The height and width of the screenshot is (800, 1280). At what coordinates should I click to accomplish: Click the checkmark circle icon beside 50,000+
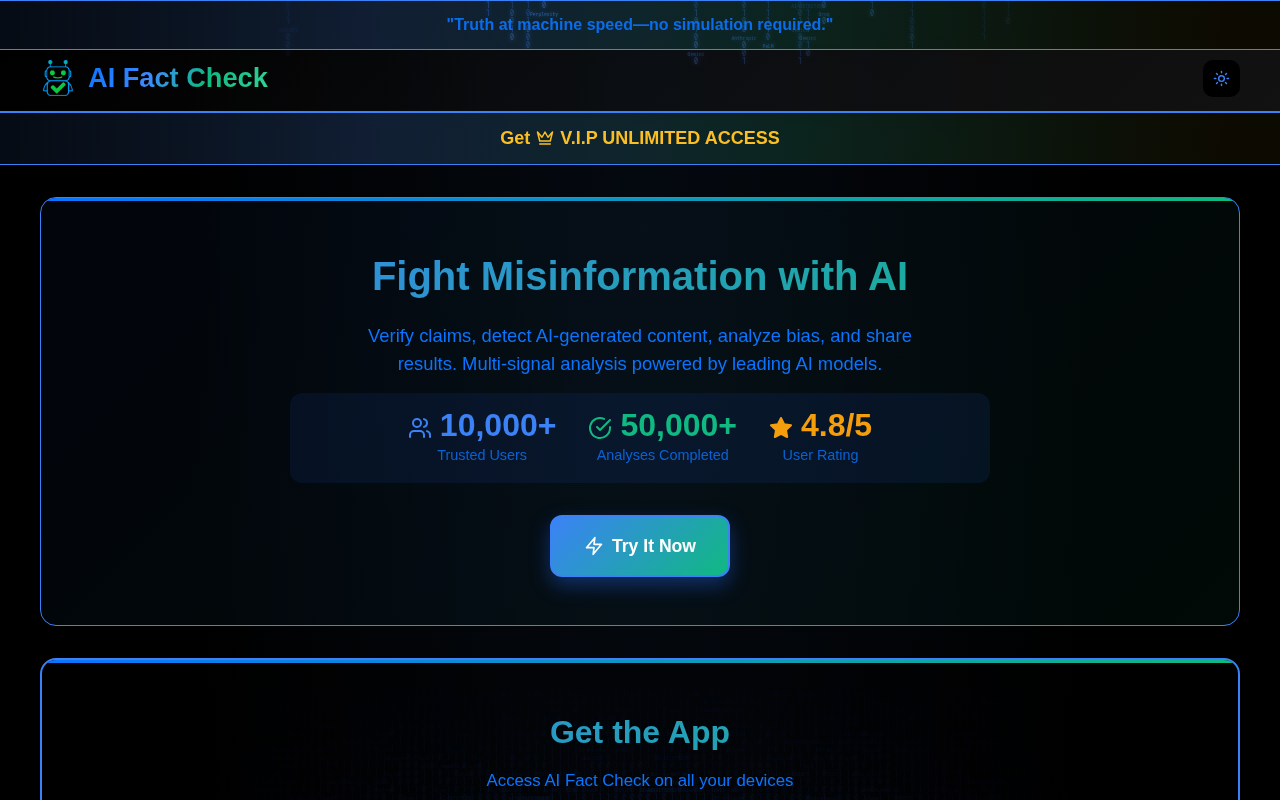tap(600, 428)
